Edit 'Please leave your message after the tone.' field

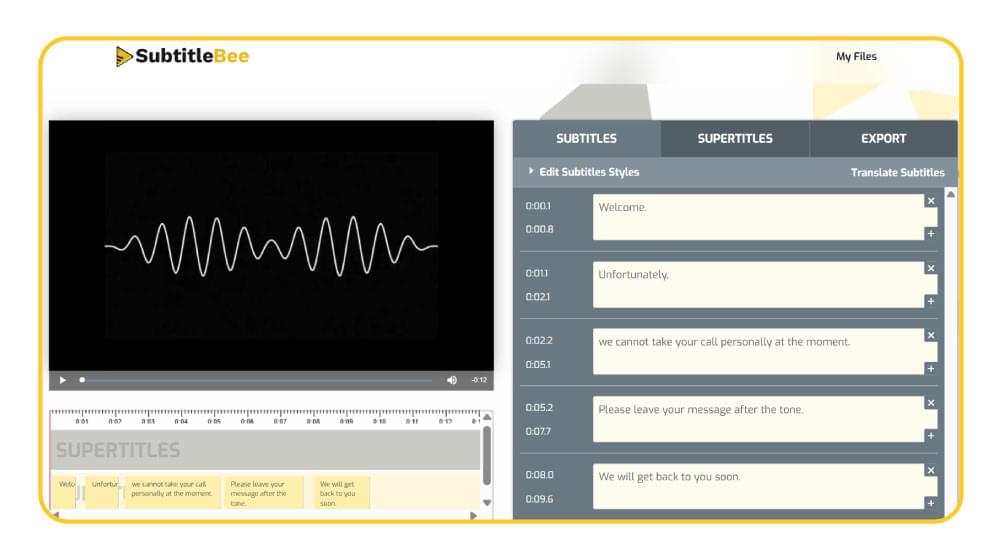pyautogui.click(x=758, y=419)
